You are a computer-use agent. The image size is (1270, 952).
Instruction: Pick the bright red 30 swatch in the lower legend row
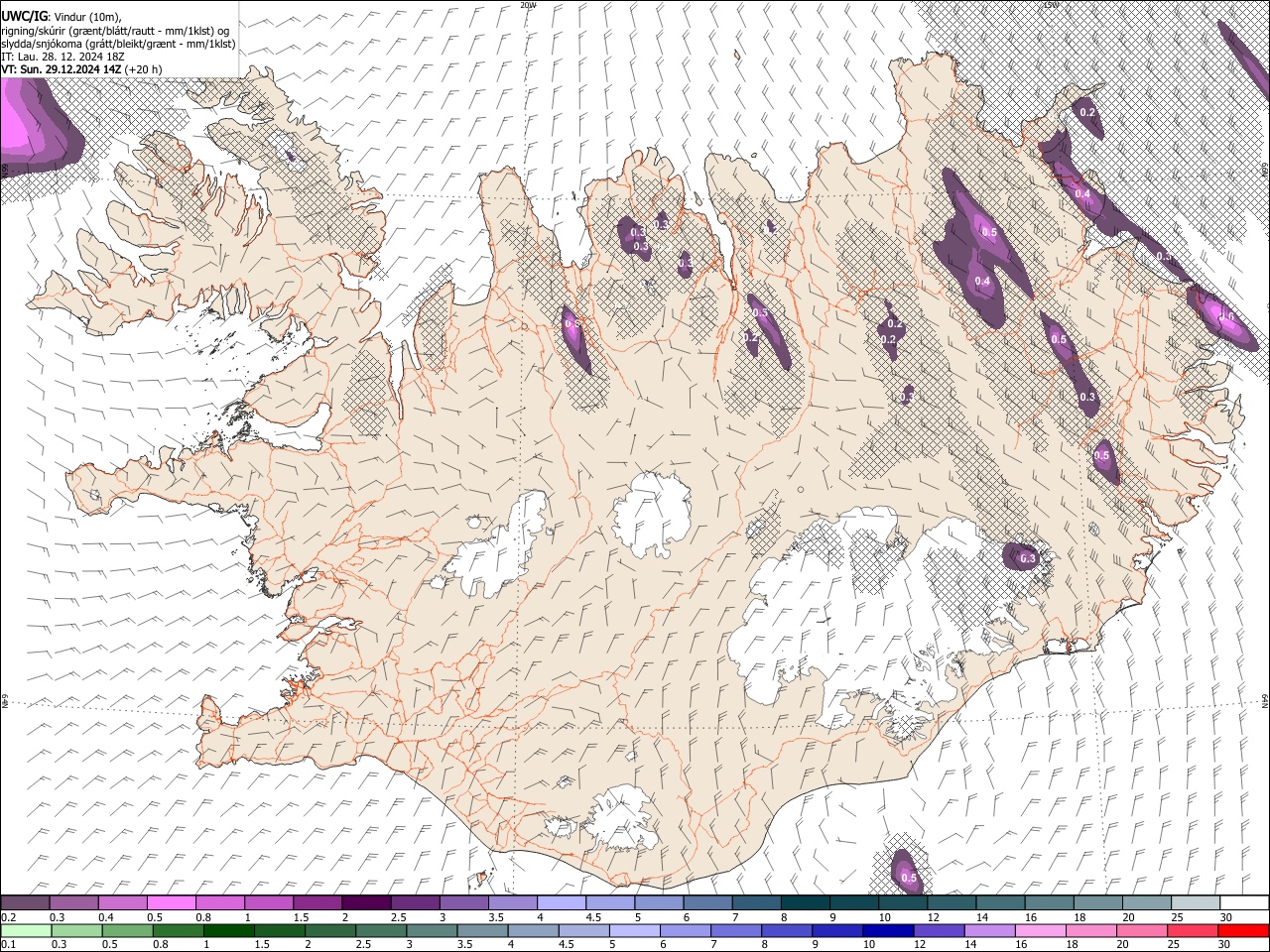click(1242, 930)
